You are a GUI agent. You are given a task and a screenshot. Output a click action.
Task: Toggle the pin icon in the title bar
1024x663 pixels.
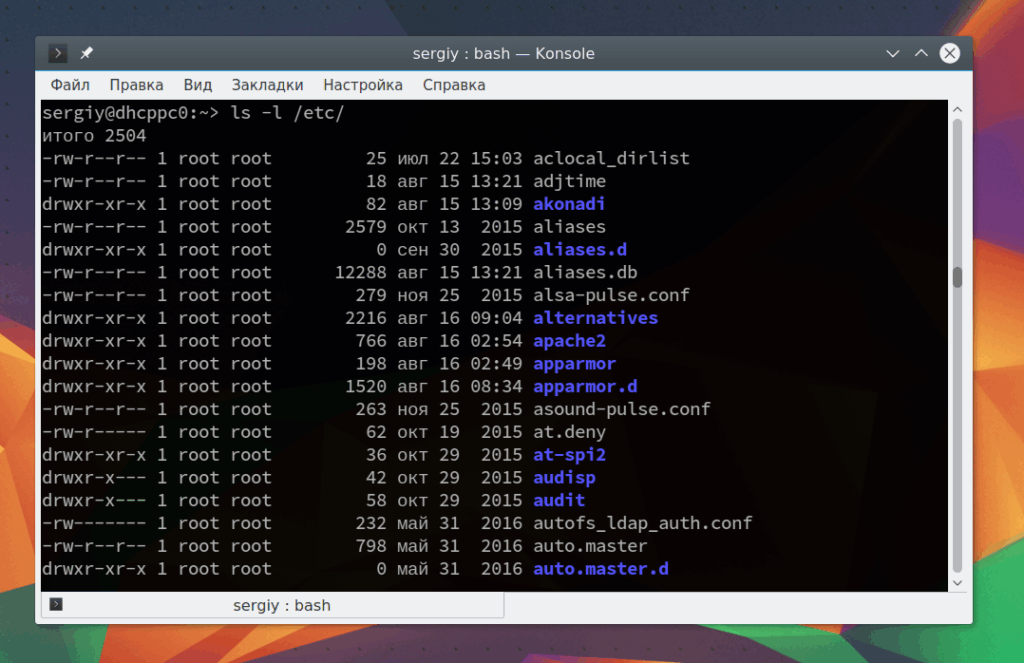click(86, 53)
